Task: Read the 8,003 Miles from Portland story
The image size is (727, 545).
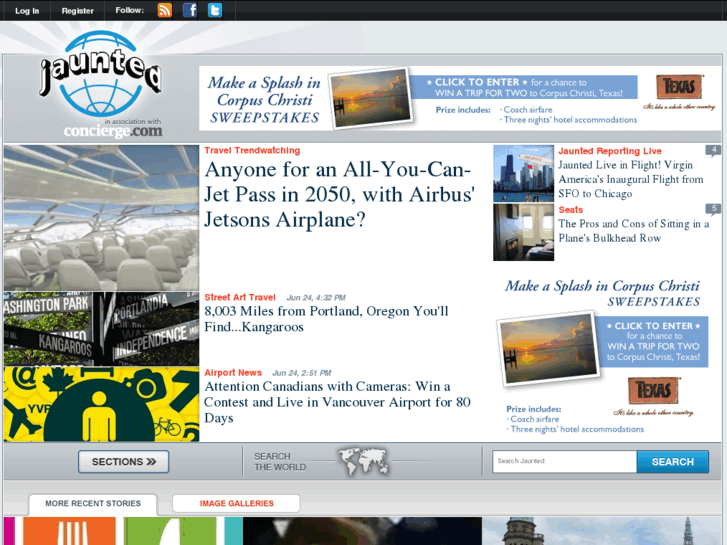Action: pos(326,319)
